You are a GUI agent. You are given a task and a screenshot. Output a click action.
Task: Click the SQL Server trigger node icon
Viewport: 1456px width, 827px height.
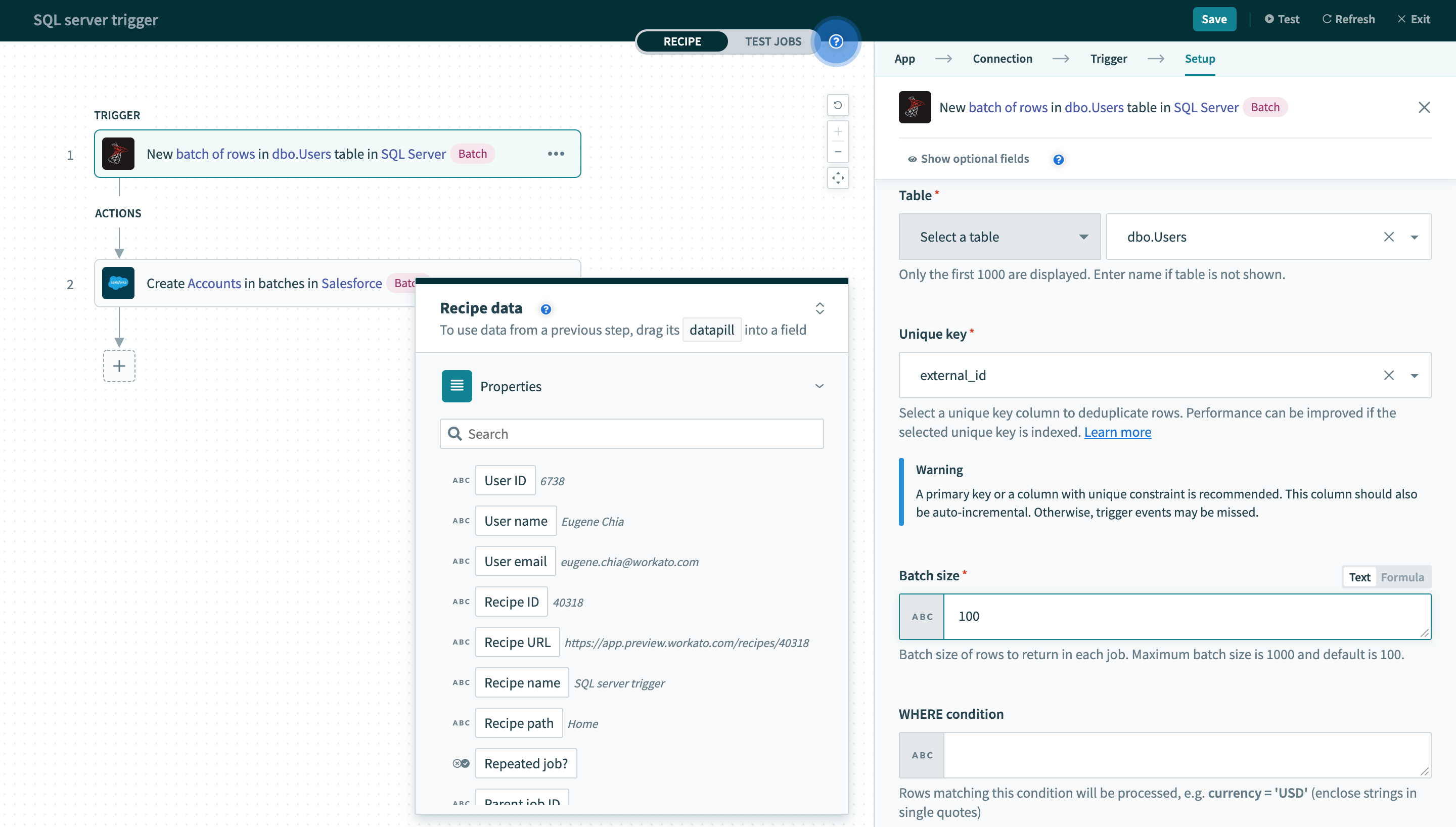(x=118, y=153)
